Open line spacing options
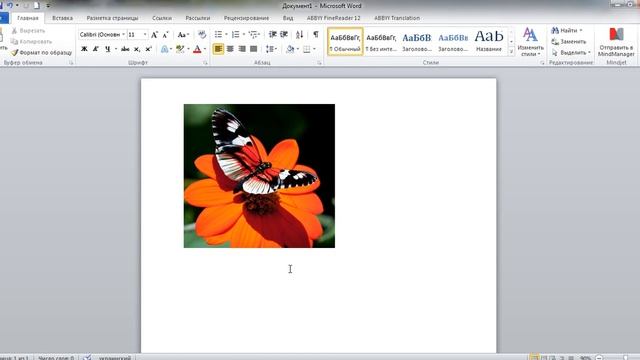 pos(271,49)
